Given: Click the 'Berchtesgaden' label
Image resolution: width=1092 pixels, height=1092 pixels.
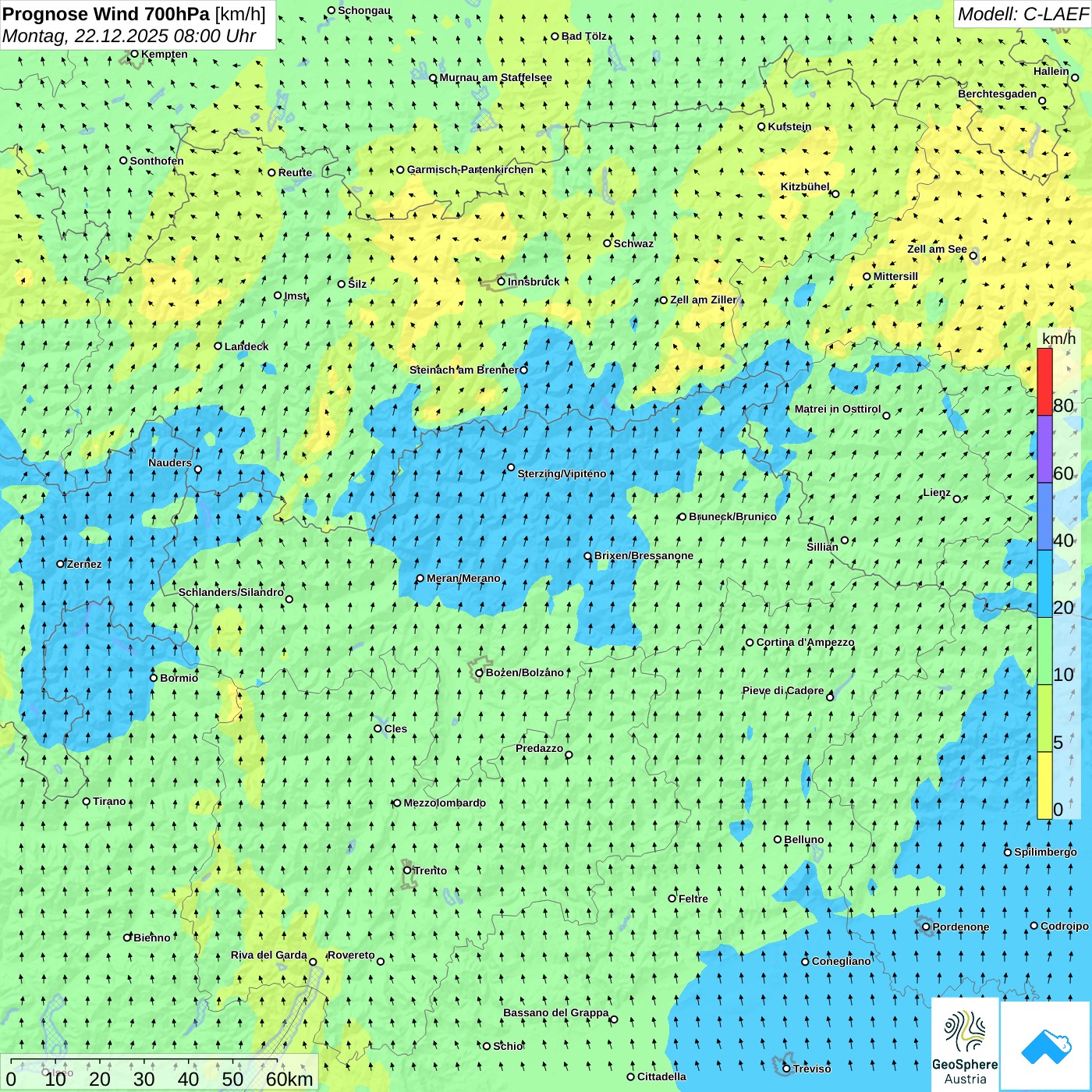Looking at the screenshot, I should coord(998,94).
